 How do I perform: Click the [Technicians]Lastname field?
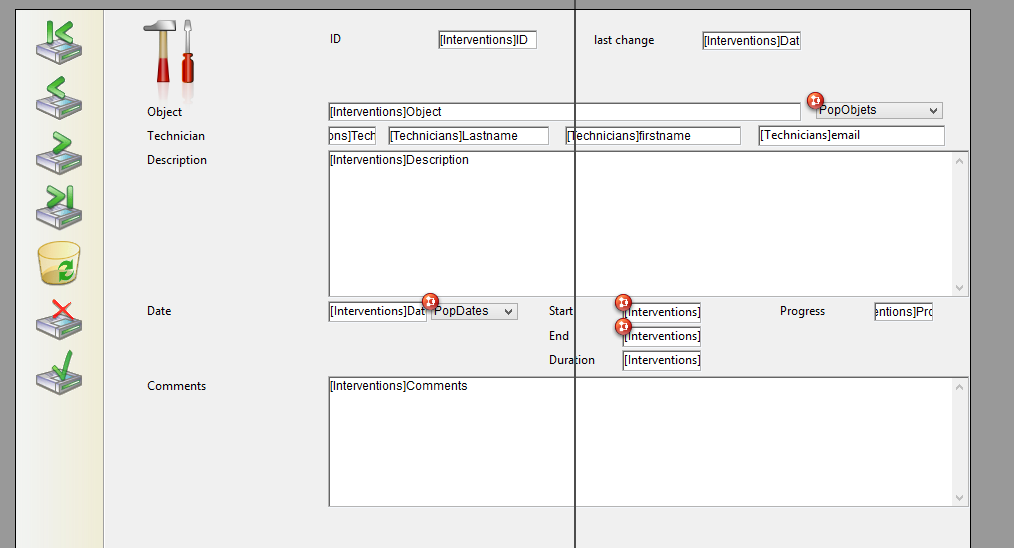pyautogui.click(x=468, y=136)
